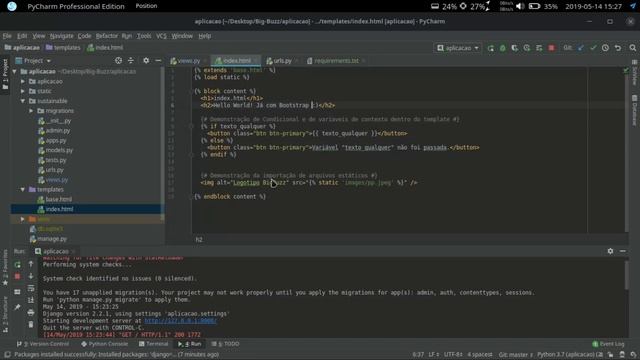Click the Run aplicacao toolbar icon
This screenshot has width=640, height=360.
coord(491,48)
